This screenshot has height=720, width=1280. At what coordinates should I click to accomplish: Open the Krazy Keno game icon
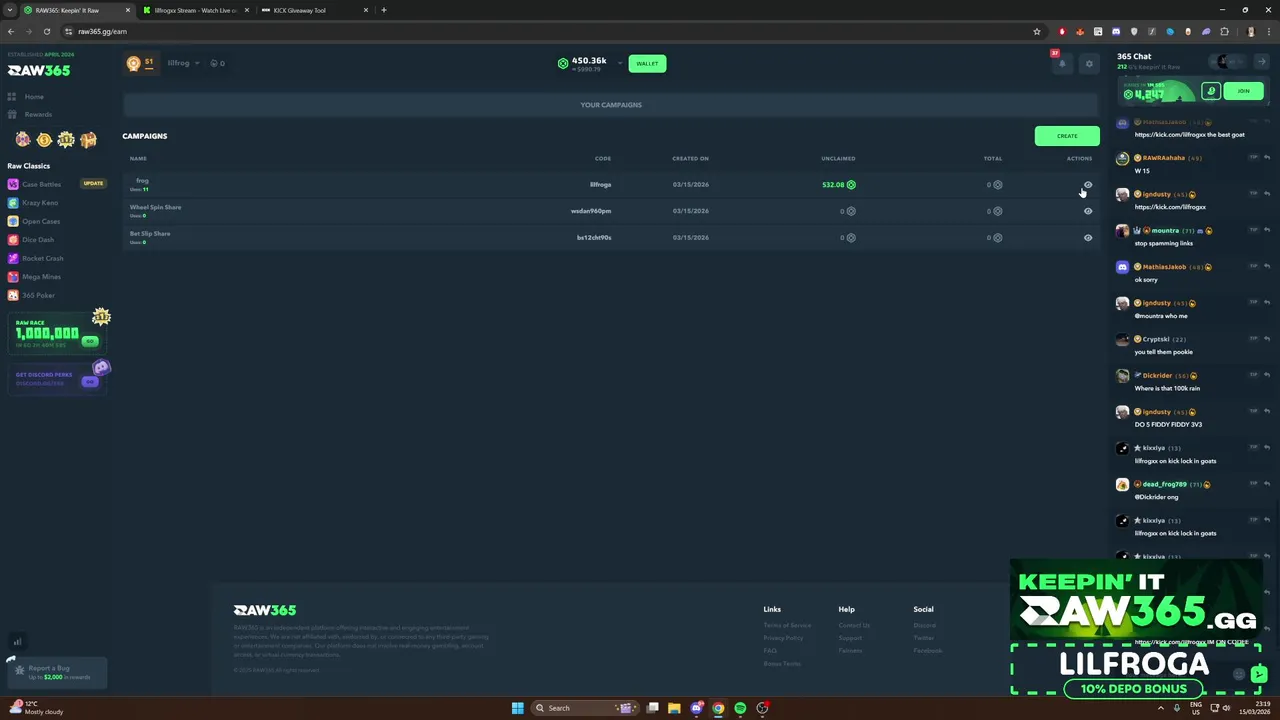tap(13, 203)
